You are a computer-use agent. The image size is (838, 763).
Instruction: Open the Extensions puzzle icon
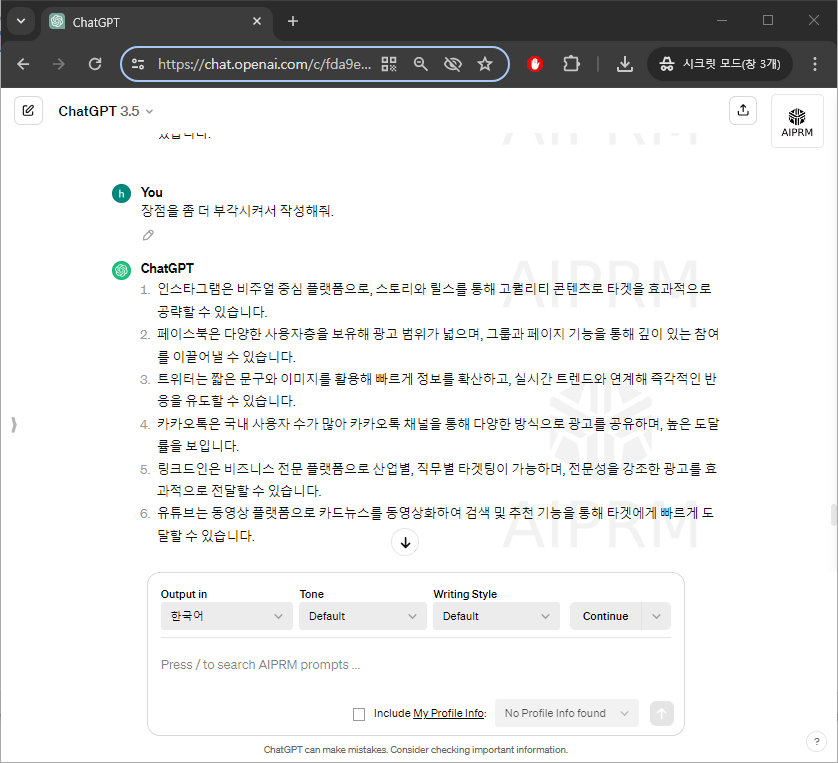pyautogui.click(x=571, y=64)
